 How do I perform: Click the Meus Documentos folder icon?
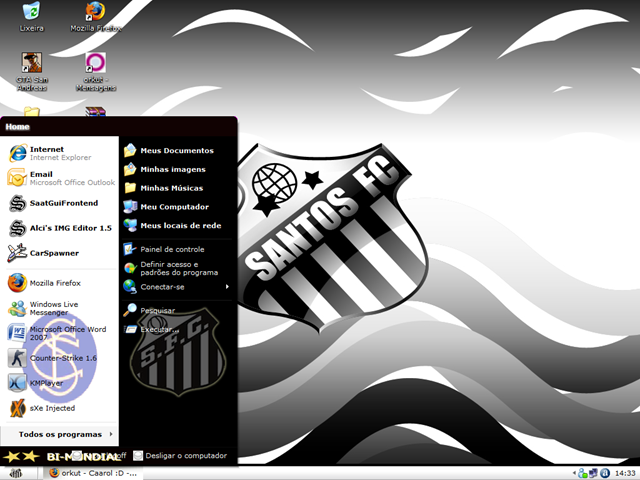click(x=130, y=150)
